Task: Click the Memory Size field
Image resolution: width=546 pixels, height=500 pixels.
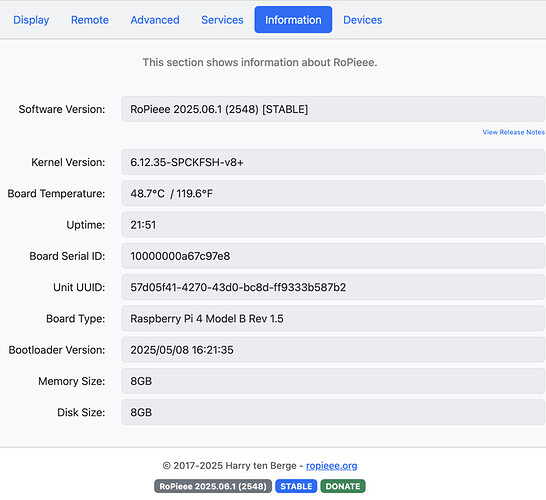Action: tap(333, 381)
